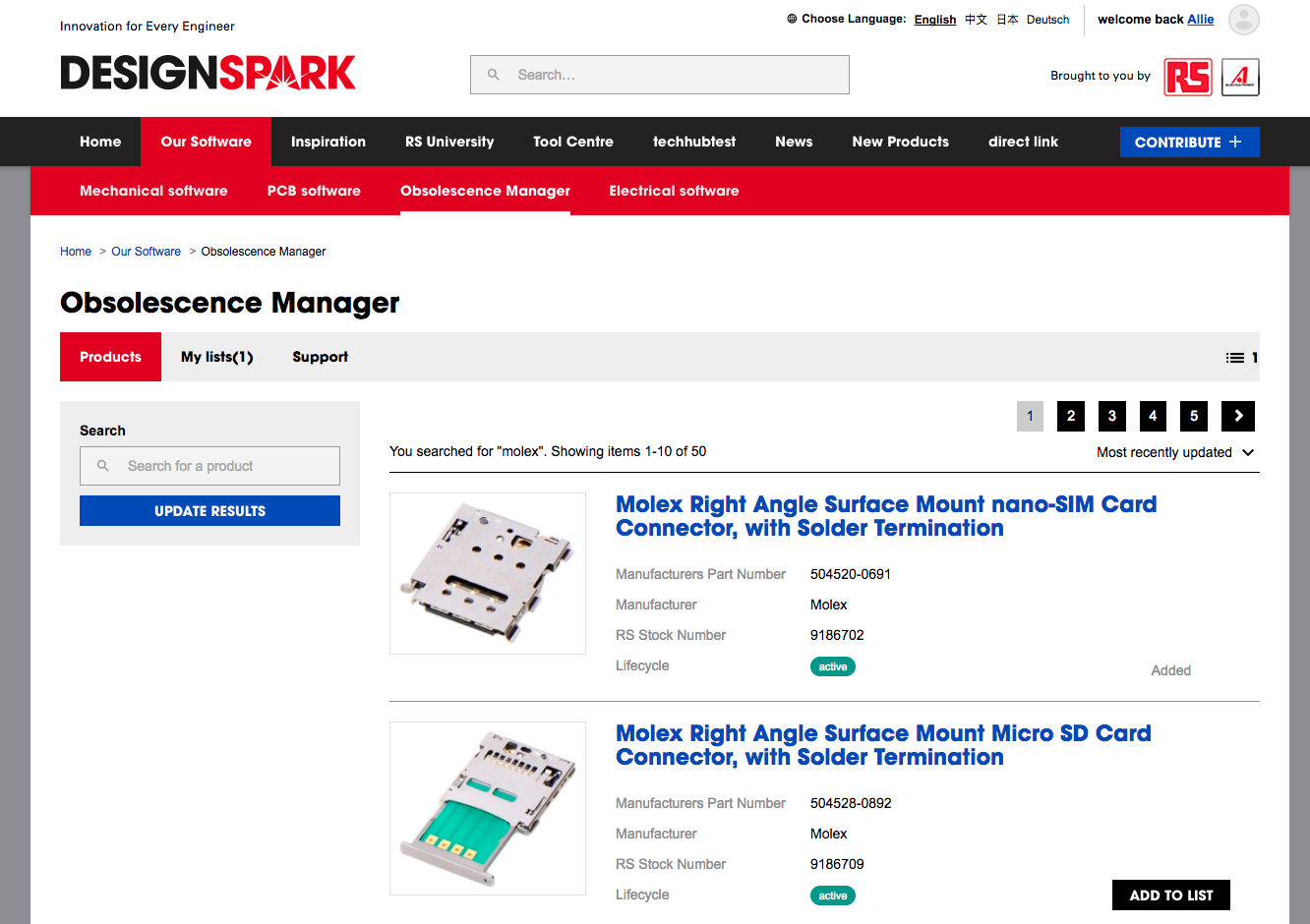
Task: Go to results page 3
Action: tap(1112, 416)
